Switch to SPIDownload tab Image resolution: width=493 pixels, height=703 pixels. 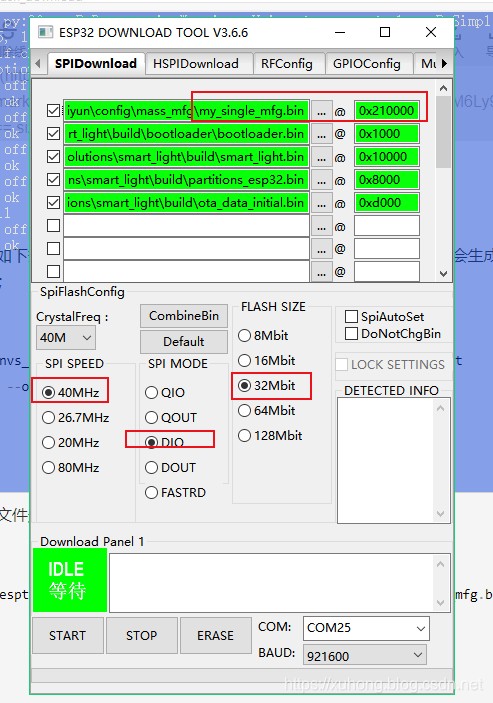pos(96,64)
